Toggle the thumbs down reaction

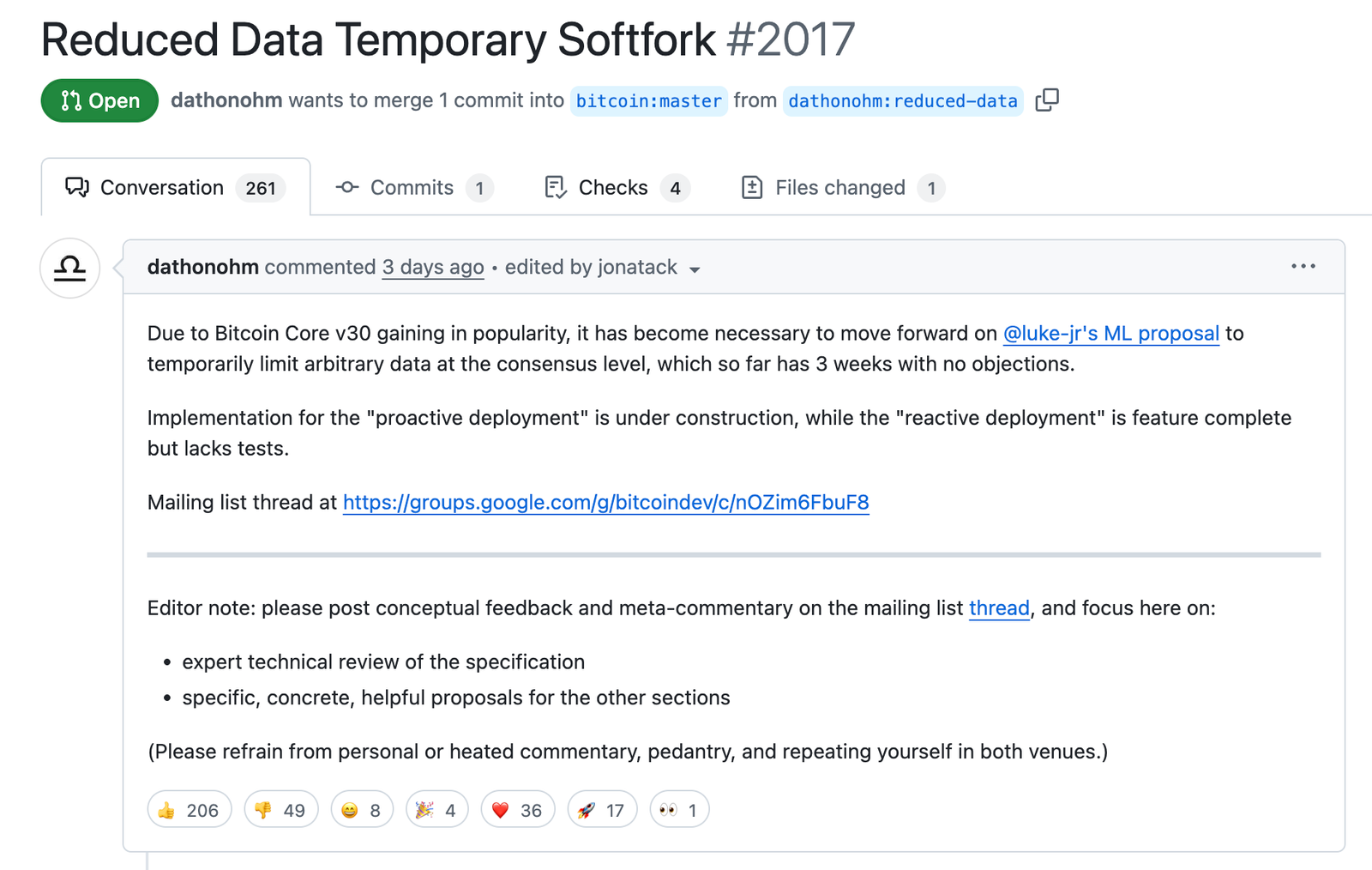281,810
